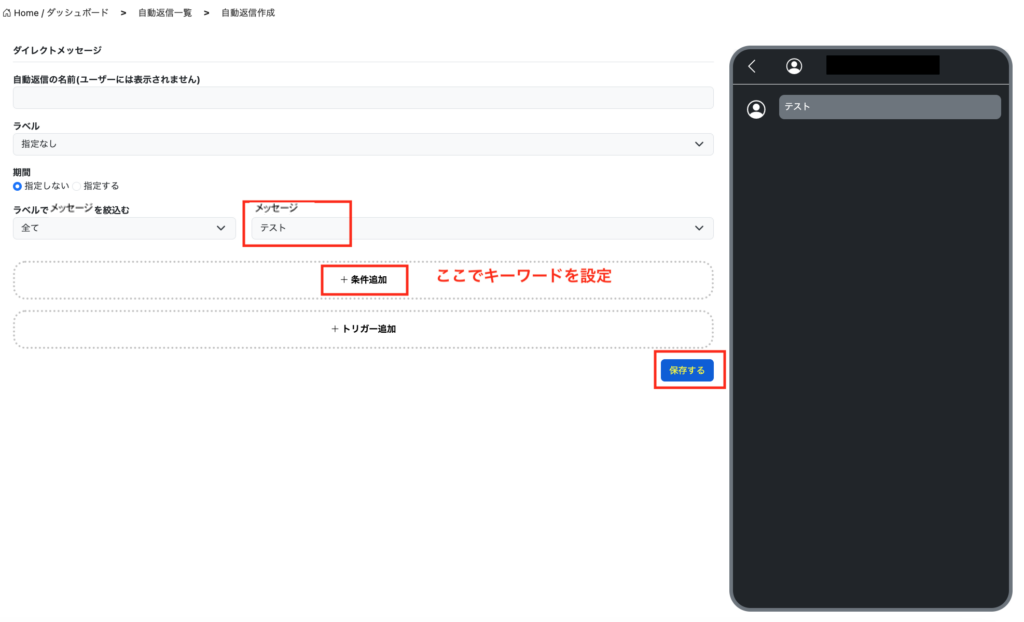Click the 条件追加 button
Viewport: 1024px width, 622px height.
[363, 280]
